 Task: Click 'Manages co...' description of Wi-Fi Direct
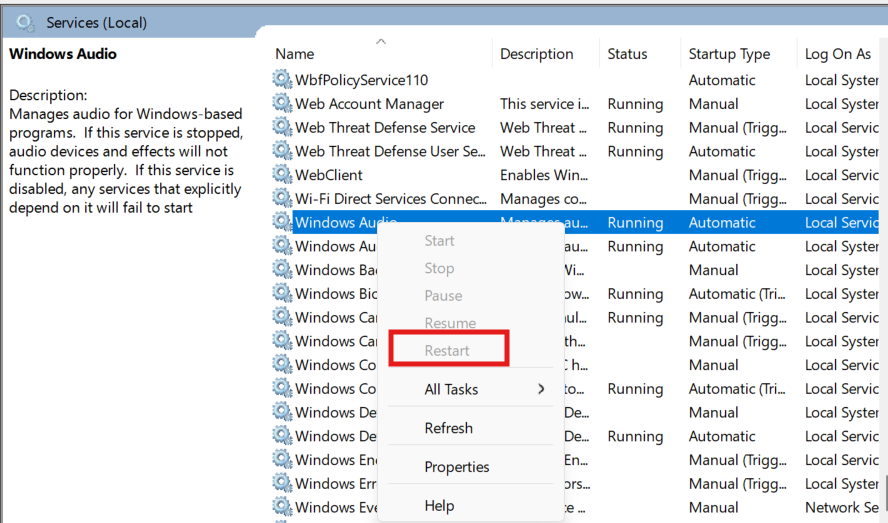tap(543, 199)
